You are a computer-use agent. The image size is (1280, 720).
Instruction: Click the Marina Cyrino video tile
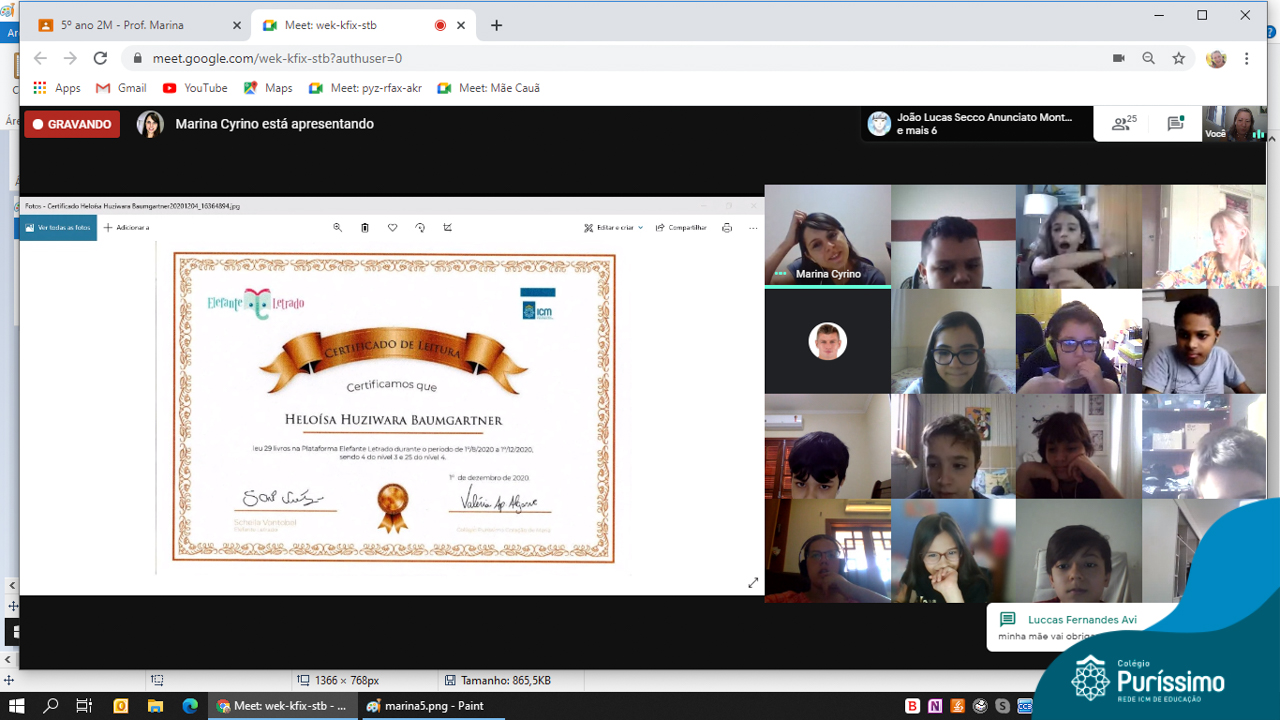[827, 236]
